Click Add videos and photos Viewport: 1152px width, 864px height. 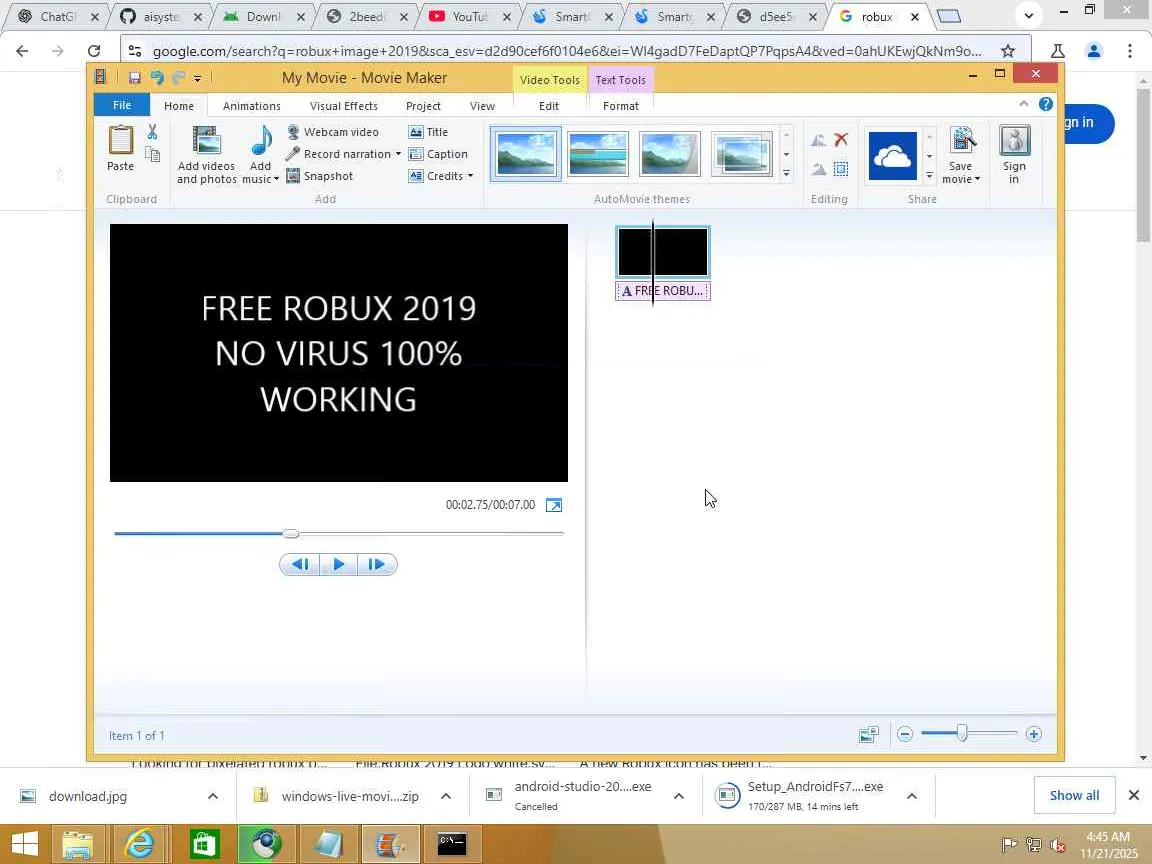(x=206, y=154)
